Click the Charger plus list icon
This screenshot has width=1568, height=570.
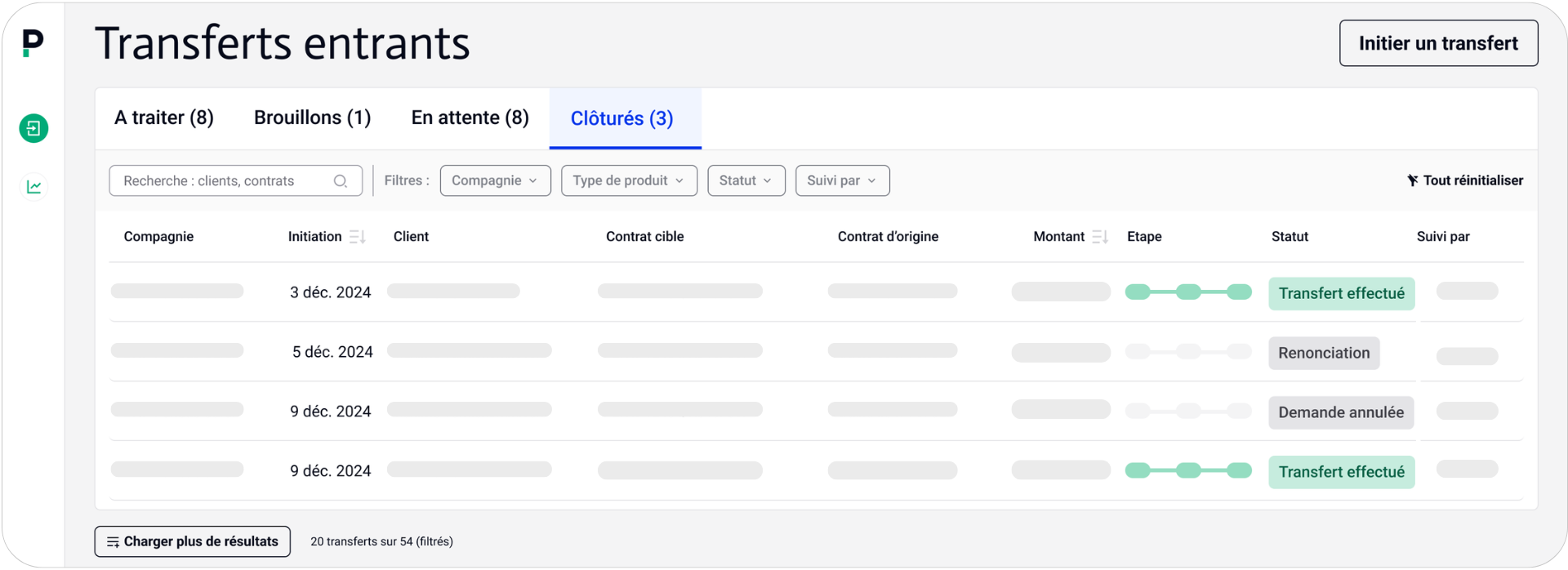[x=113, y=542]
